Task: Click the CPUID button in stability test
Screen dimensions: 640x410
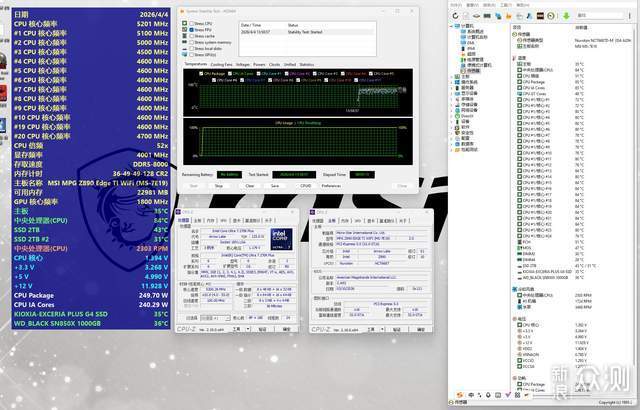Action: (x=305, y=186)
